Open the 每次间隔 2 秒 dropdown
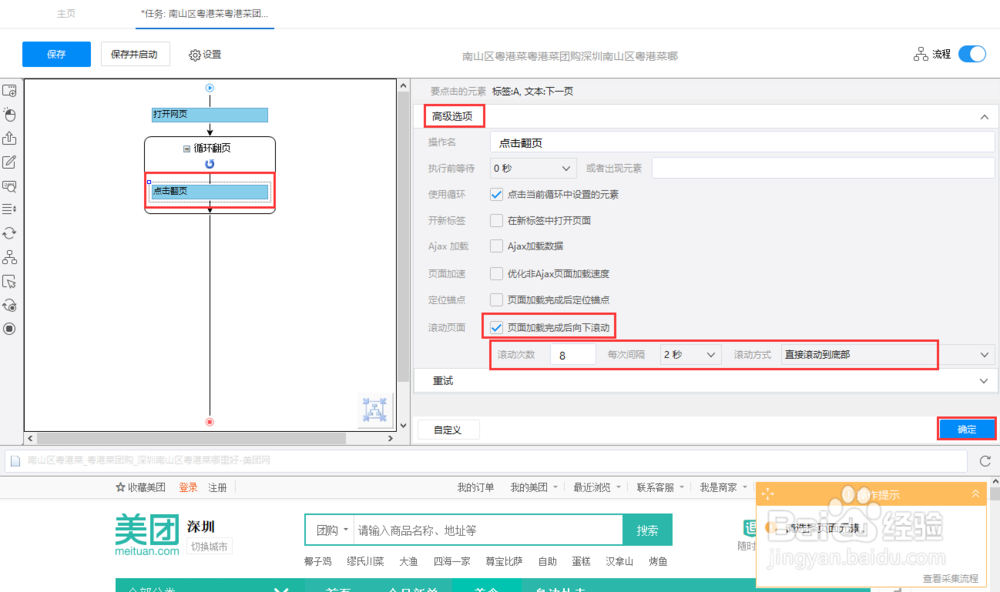 click(x=690, y=355)
